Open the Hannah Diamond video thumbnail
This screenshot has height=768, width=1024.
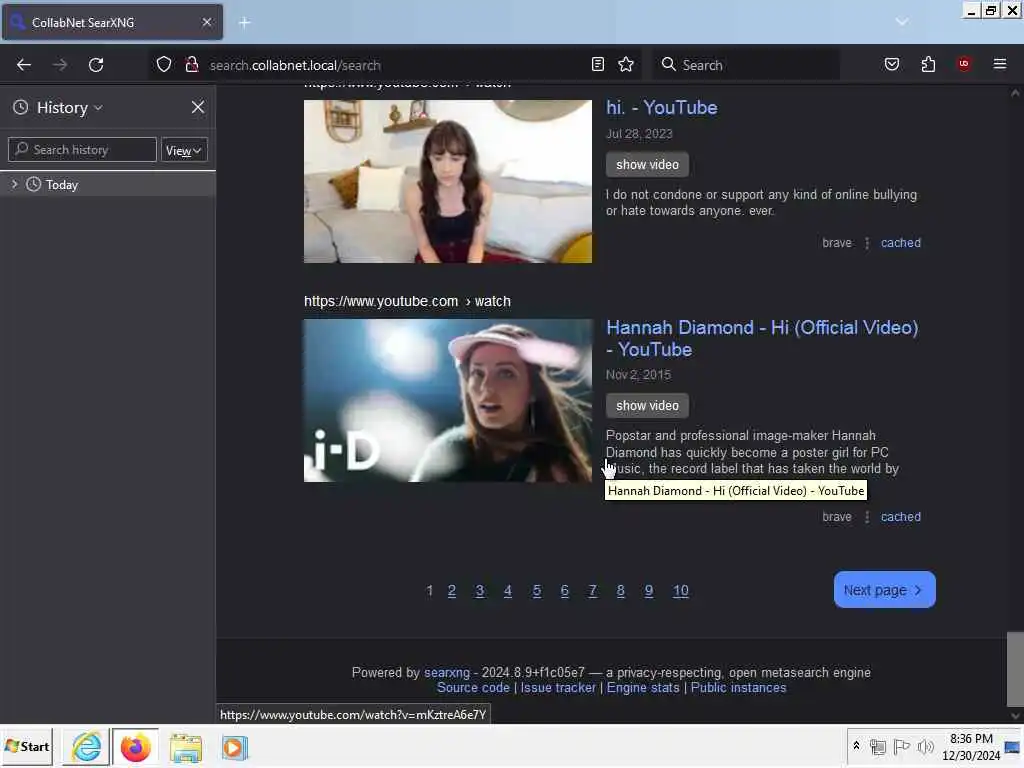point(447,400)
